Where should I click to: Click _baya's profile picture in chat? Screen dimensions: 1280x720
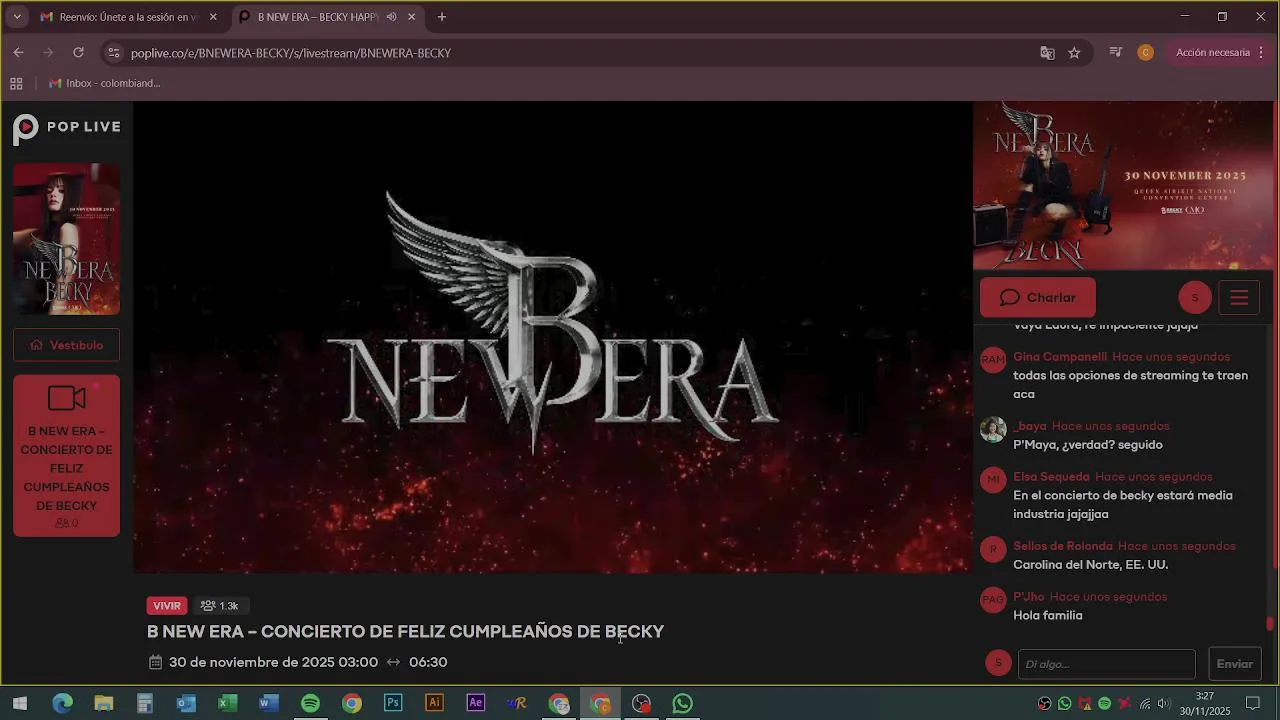[993, 429]
